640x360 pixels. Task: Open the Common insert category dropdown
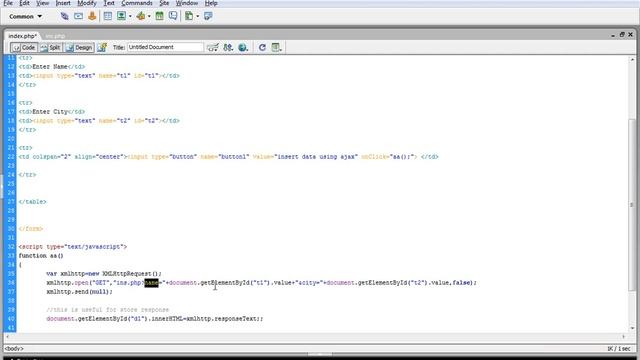(x=25, y=16)
